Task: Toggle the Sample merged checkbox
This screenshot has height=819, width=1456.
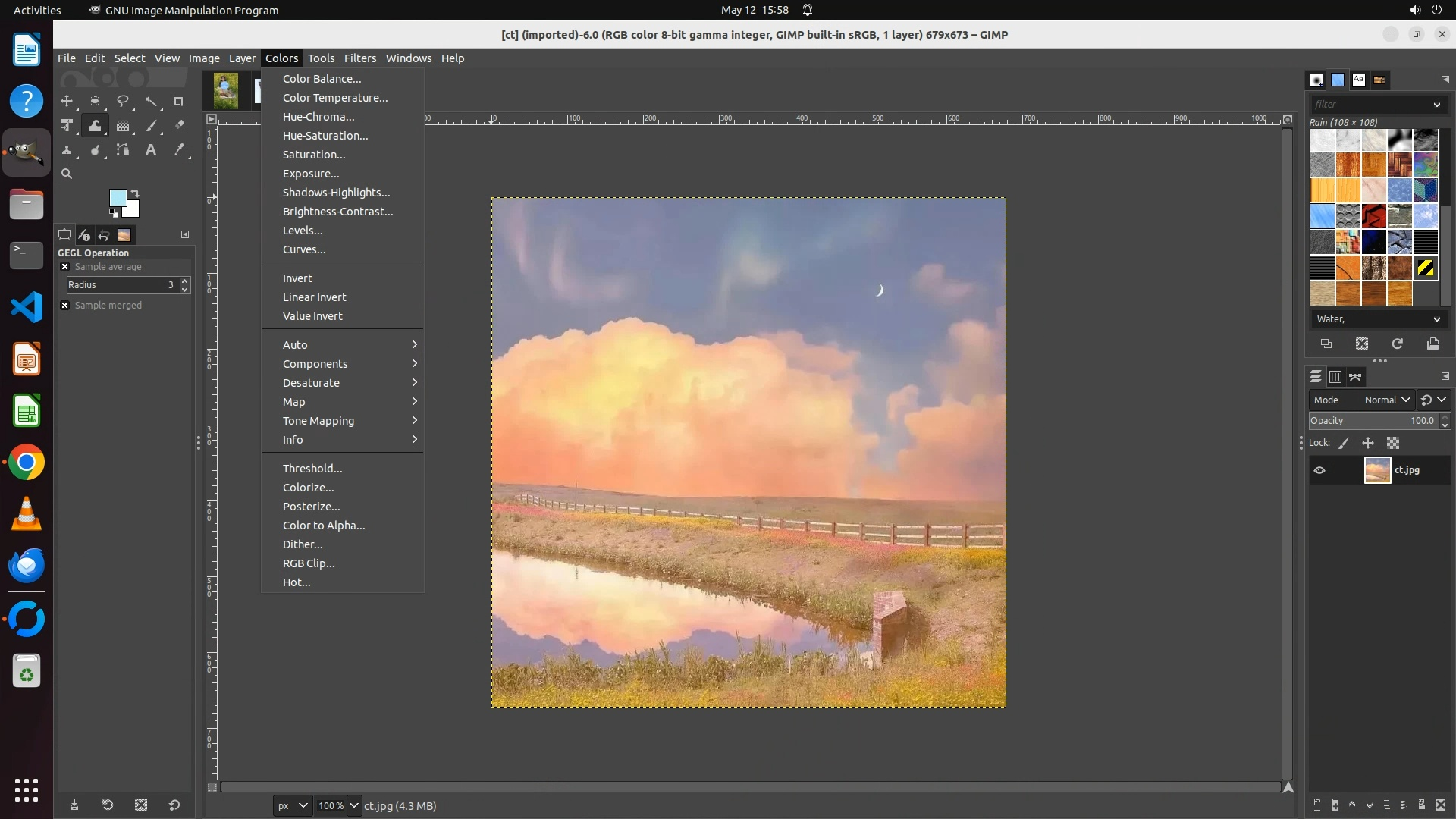Action: tap(65, 306)
